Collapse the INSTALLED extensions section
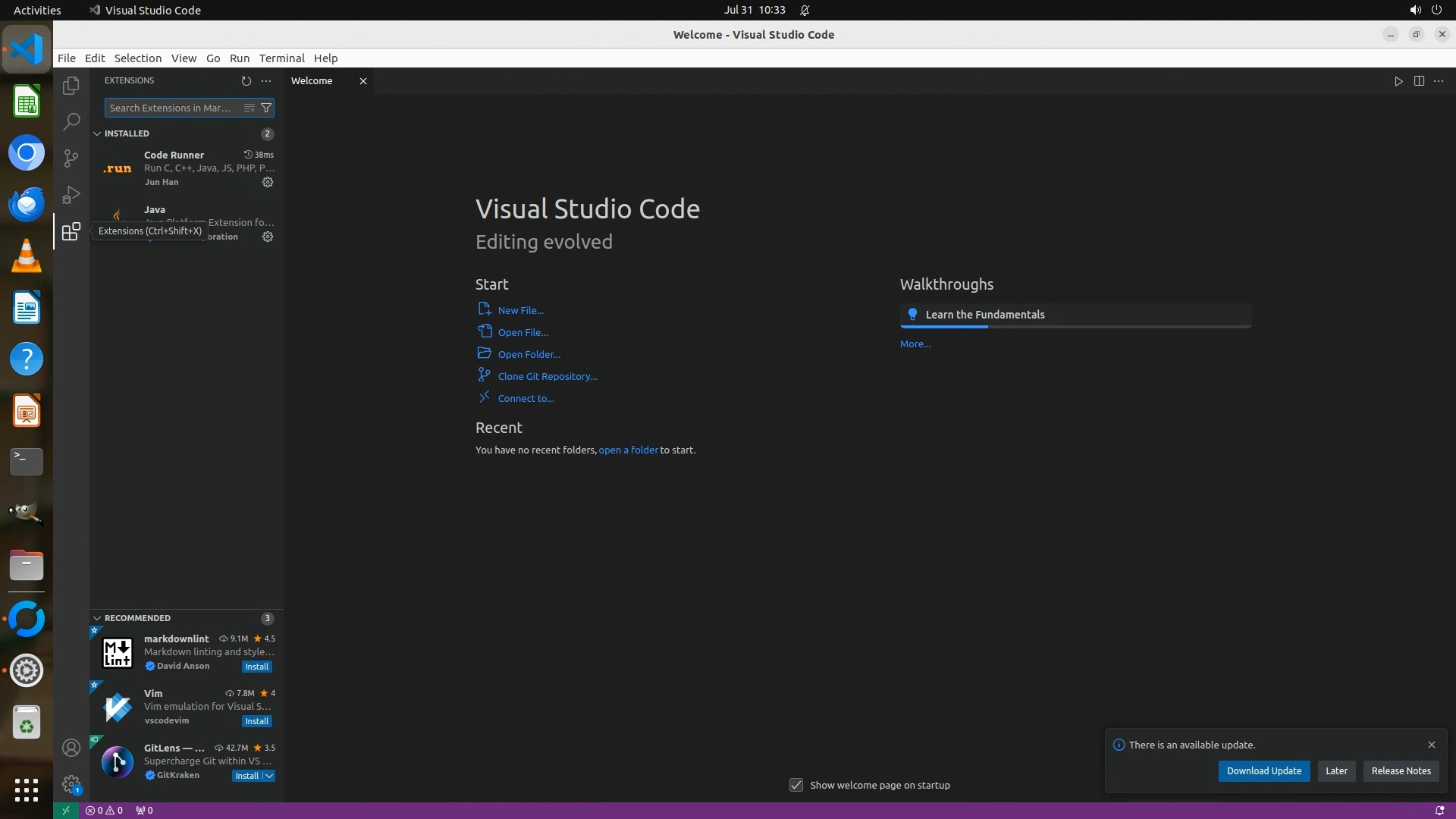Screen dimensions: 1456x819 point(97,133)
